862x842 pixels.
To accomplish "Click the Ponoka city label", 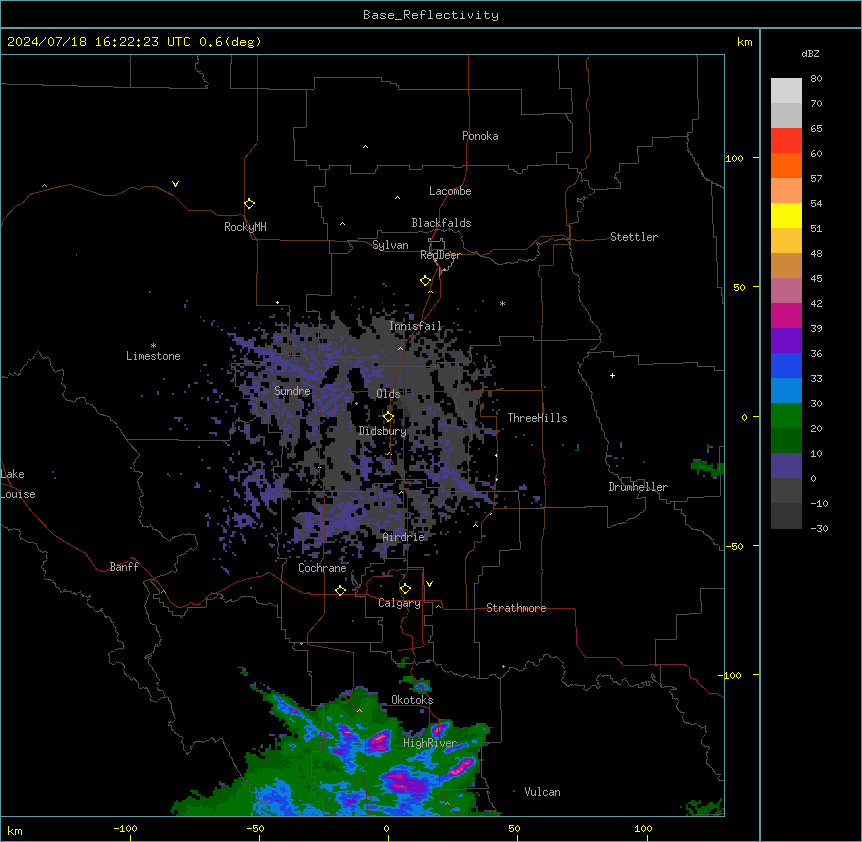I will pos(480,136).
